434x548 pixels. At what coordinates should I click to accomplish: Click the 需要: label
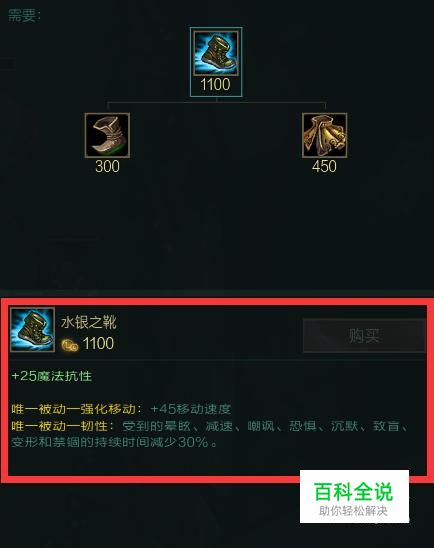pyautogui.click(x=24, y=15)
